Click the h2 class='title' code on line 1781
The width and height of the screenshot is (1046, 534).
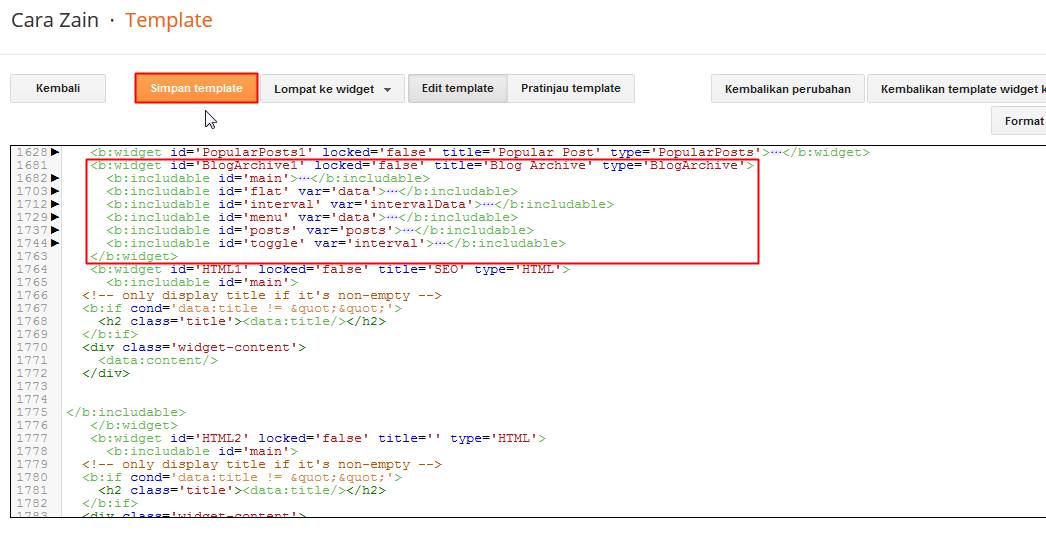point(242,491)
